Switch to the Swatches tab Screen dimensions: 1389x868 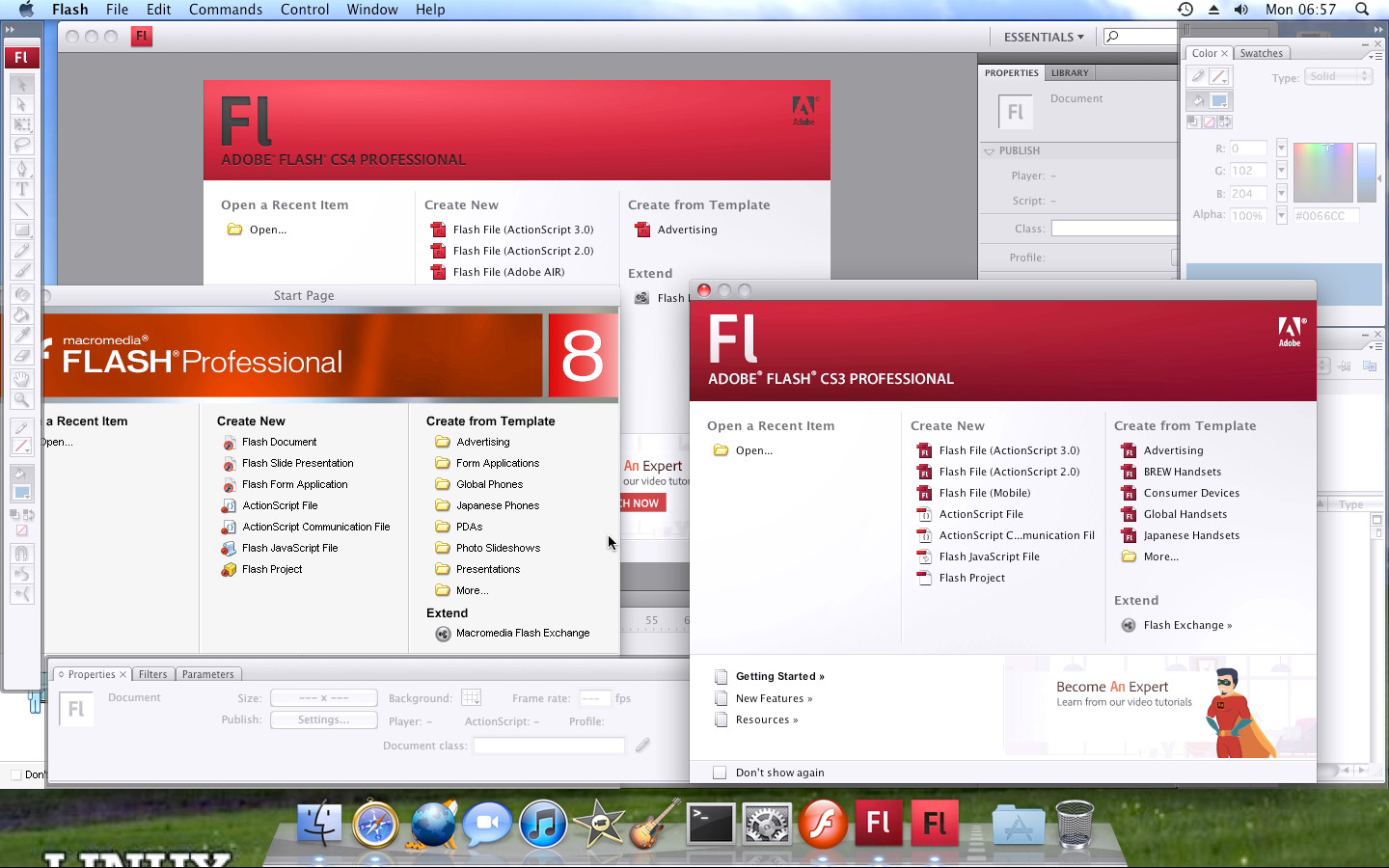(1261, 53)
